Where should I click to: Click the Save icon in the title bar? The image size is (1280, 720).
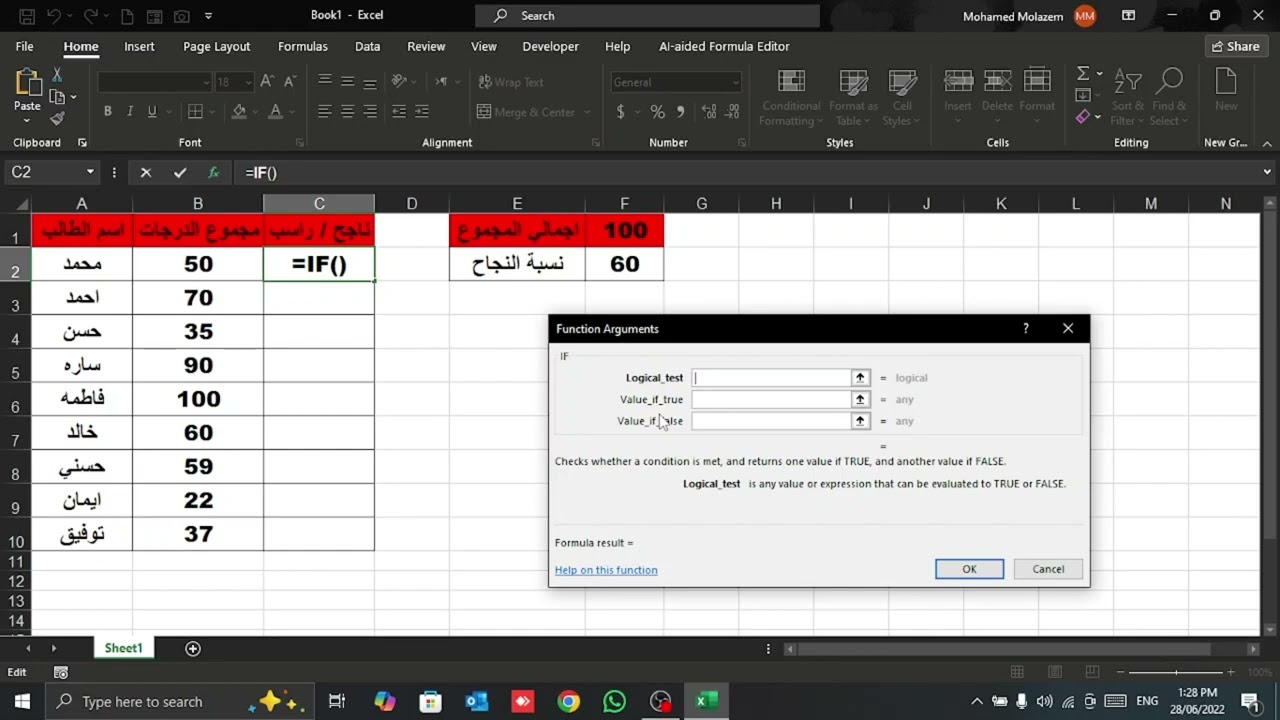tap(27, 16)
